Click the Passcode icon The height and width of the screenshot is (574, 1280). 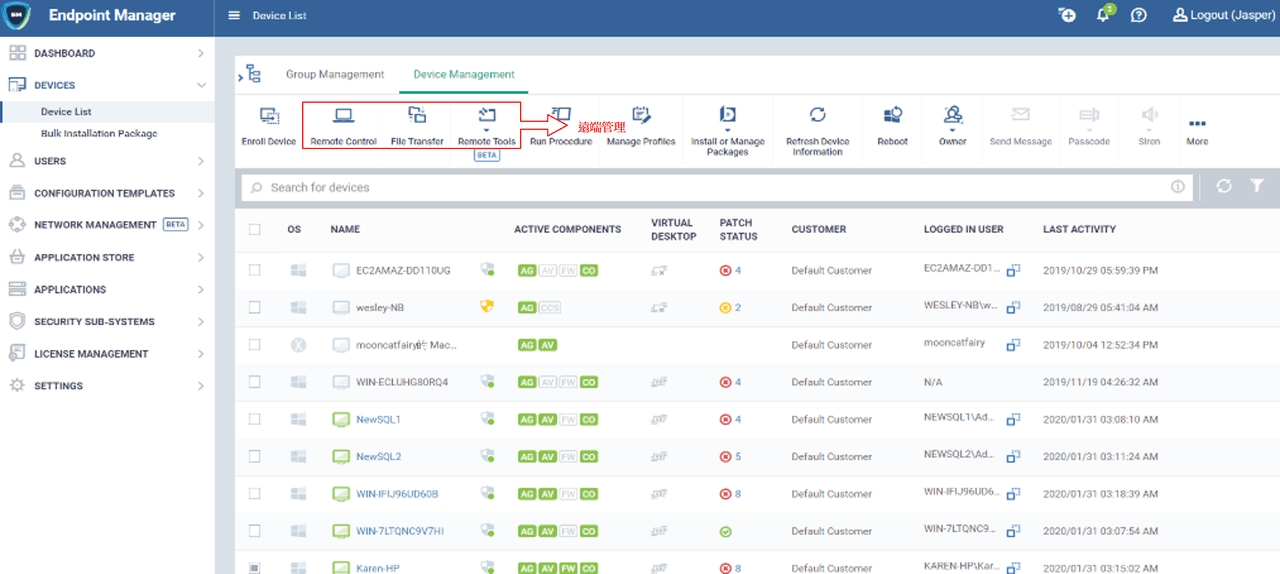point(1089,116)
